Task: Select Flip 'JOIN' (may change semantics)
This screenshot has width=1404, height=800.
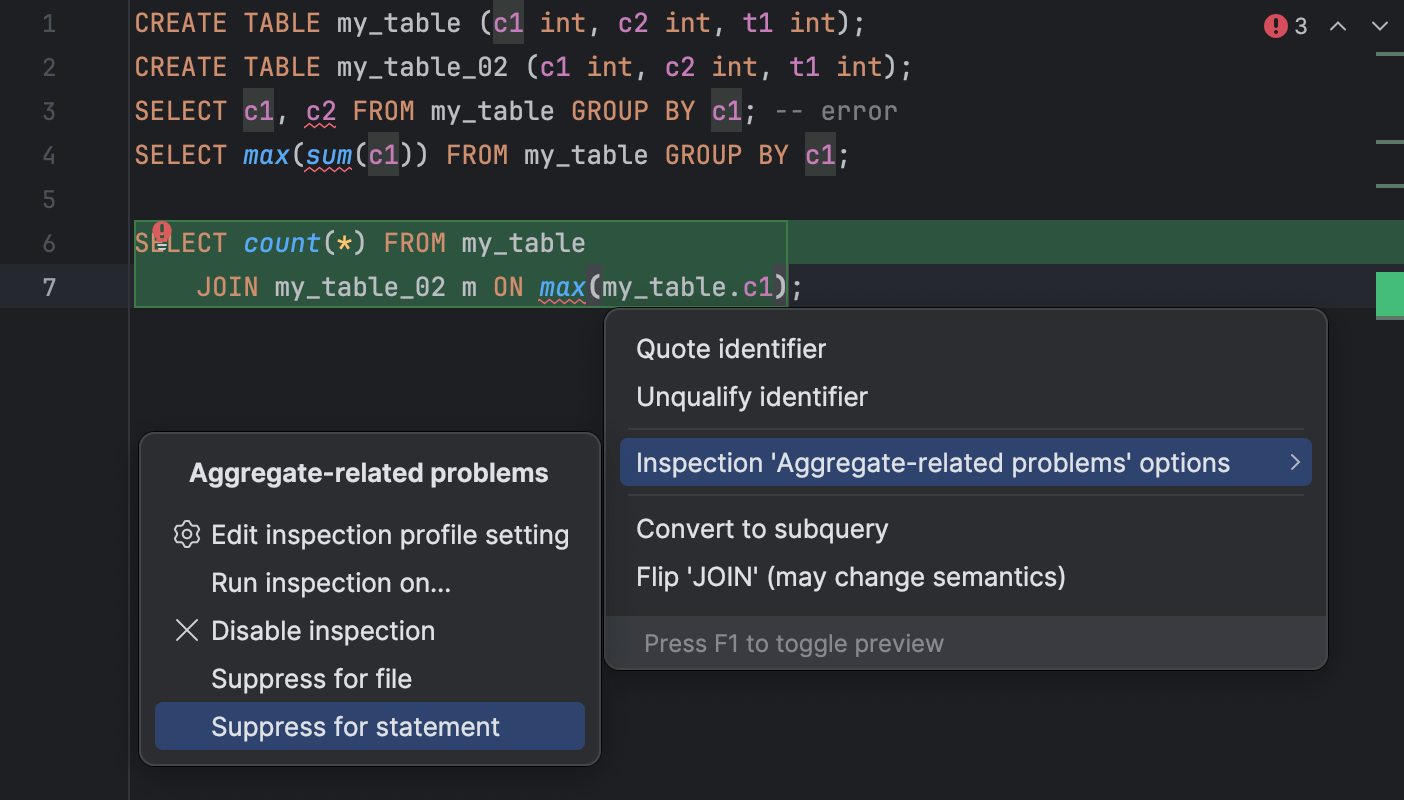Action: 851,576
